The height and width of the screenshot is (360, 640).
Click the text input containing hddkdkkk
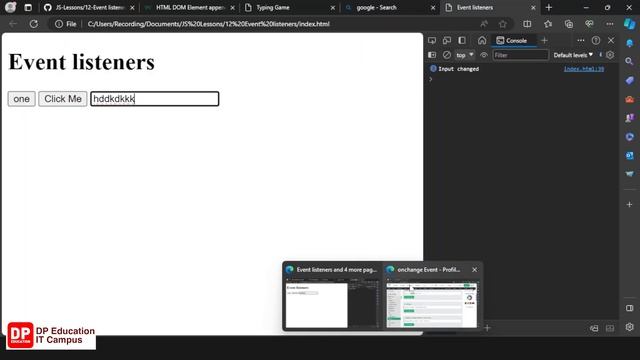[155, 99]
